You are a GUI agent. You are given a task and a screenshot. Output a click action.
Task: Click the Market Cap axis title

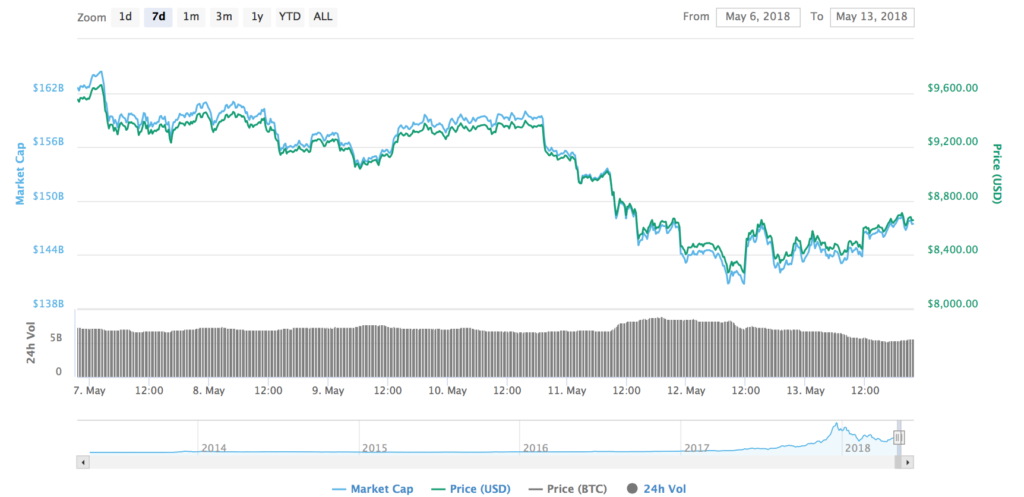tap(20, 172)
